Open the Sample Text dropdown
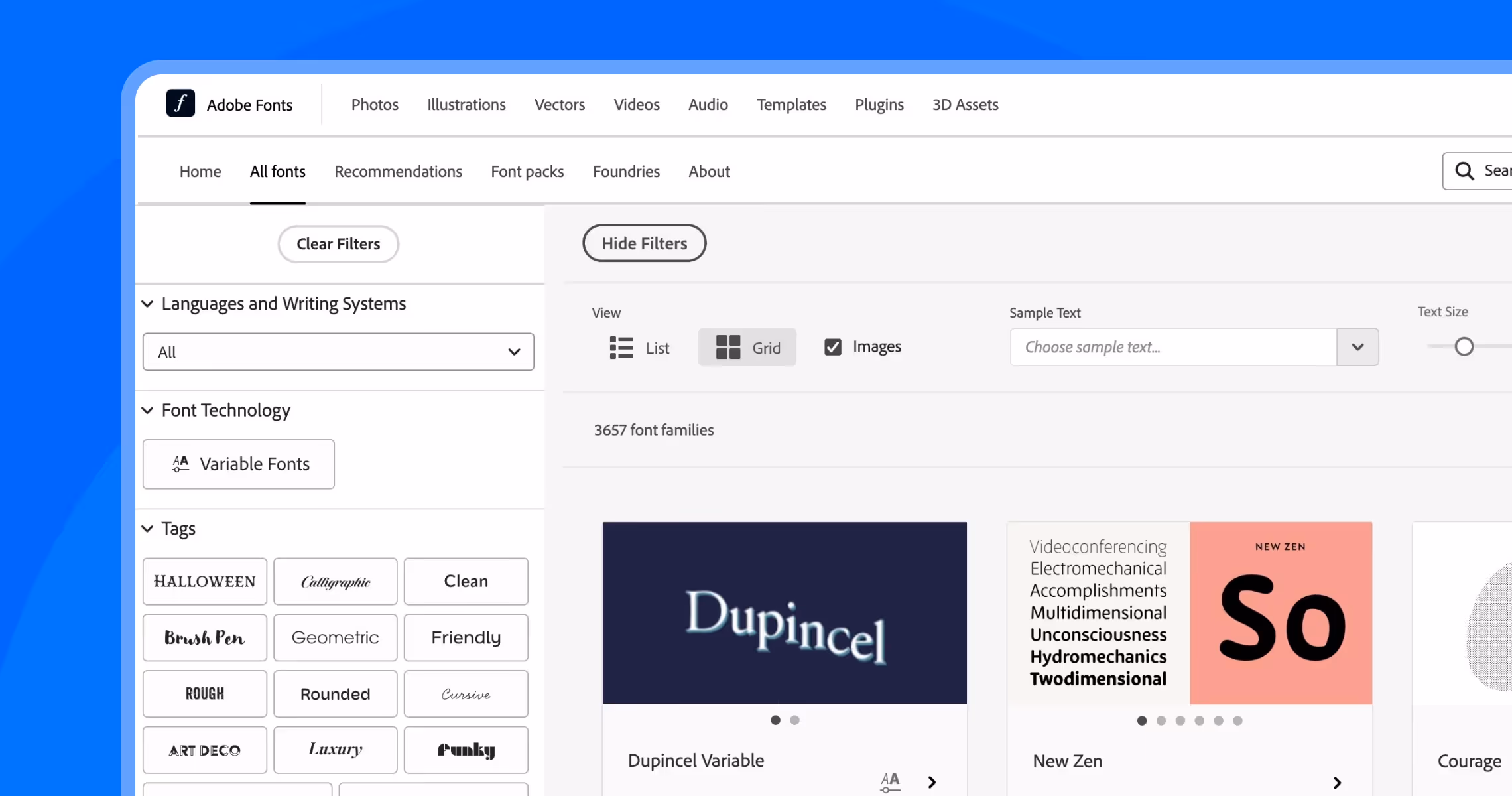 pos(1357,347)
